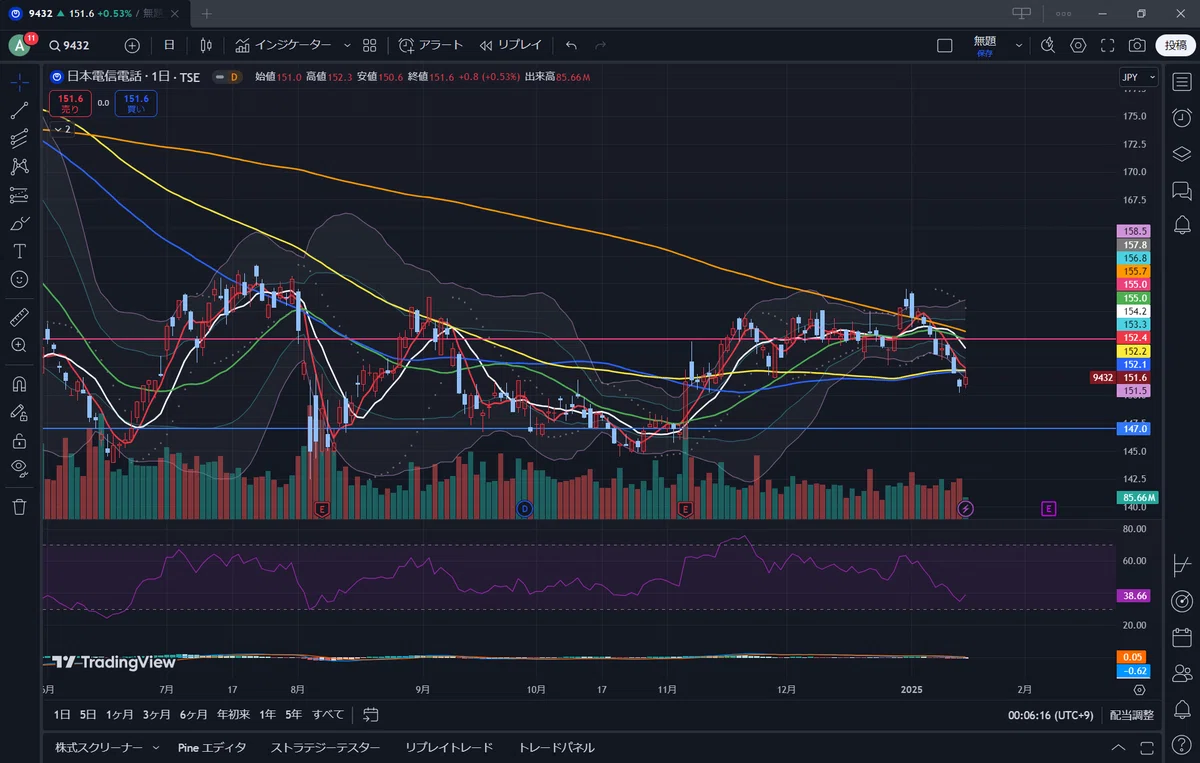
Task: Collapse the bottom panel with chevron
Action: point(1117,748)
